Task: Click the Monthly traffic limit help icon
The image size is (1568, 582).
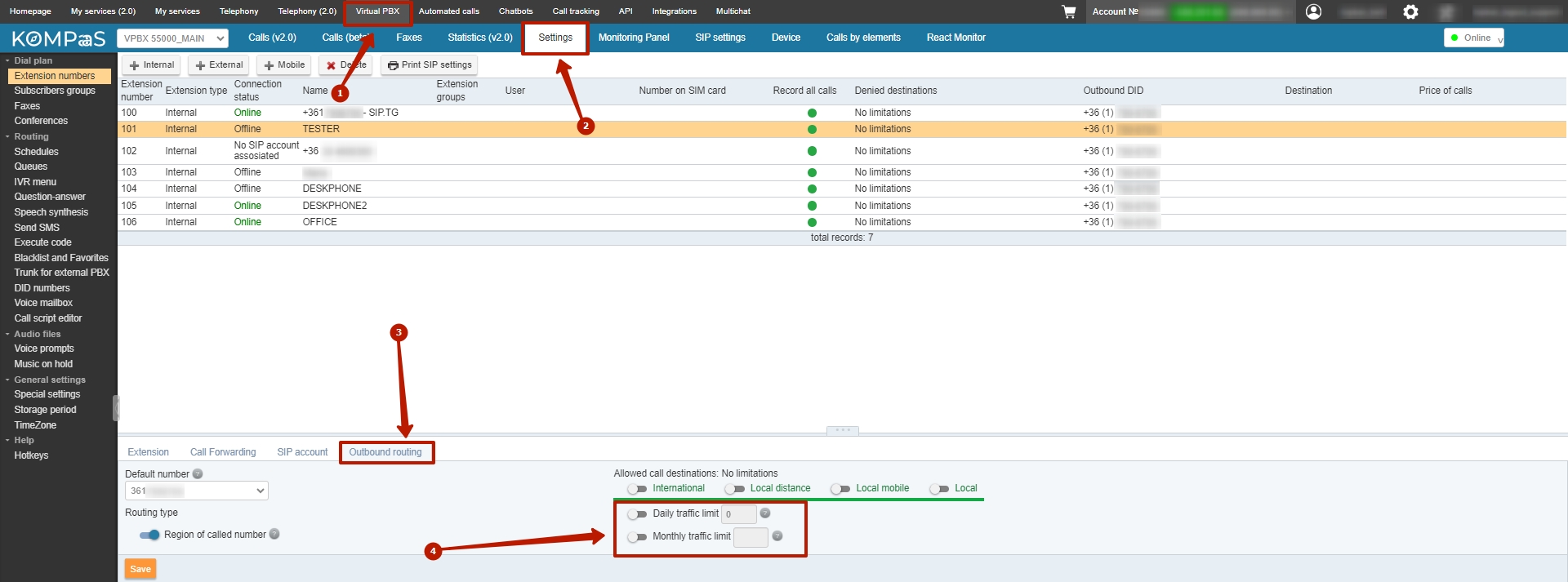Action: point(777,535)
